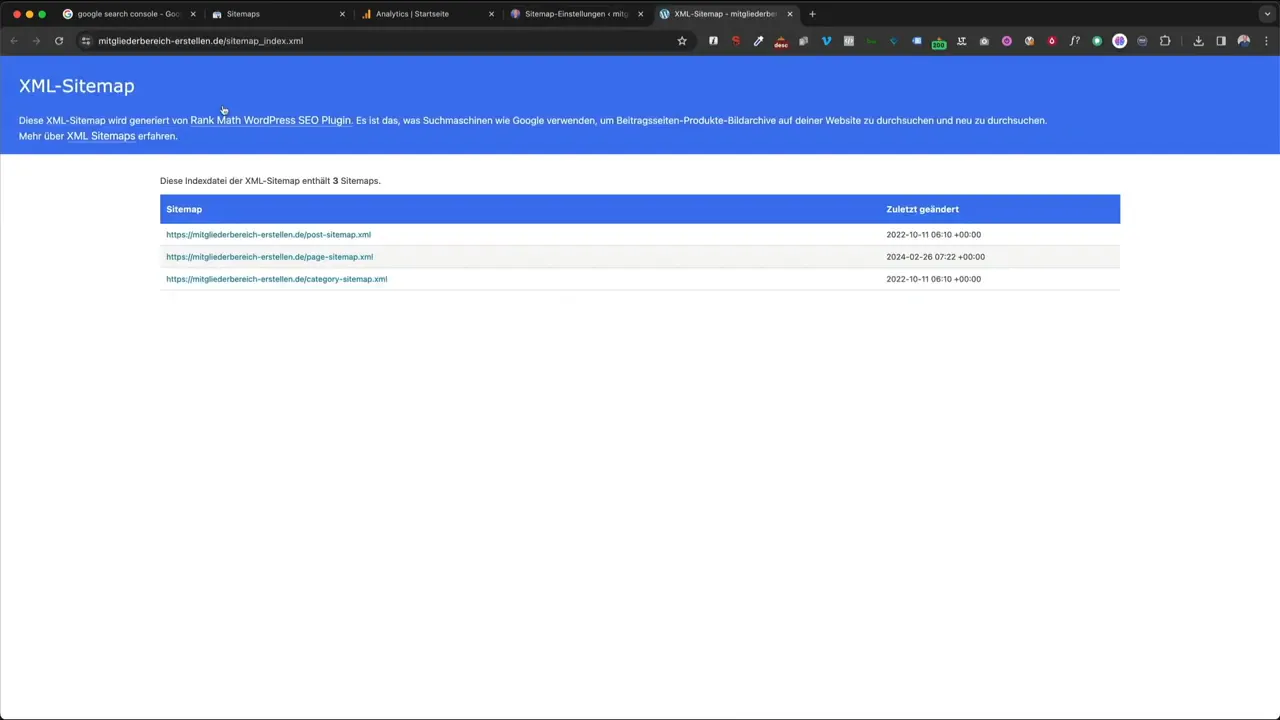Toggle the Chrome side panel icon
This screenshot has height=720, width=1280.
tap(1221, 41)
